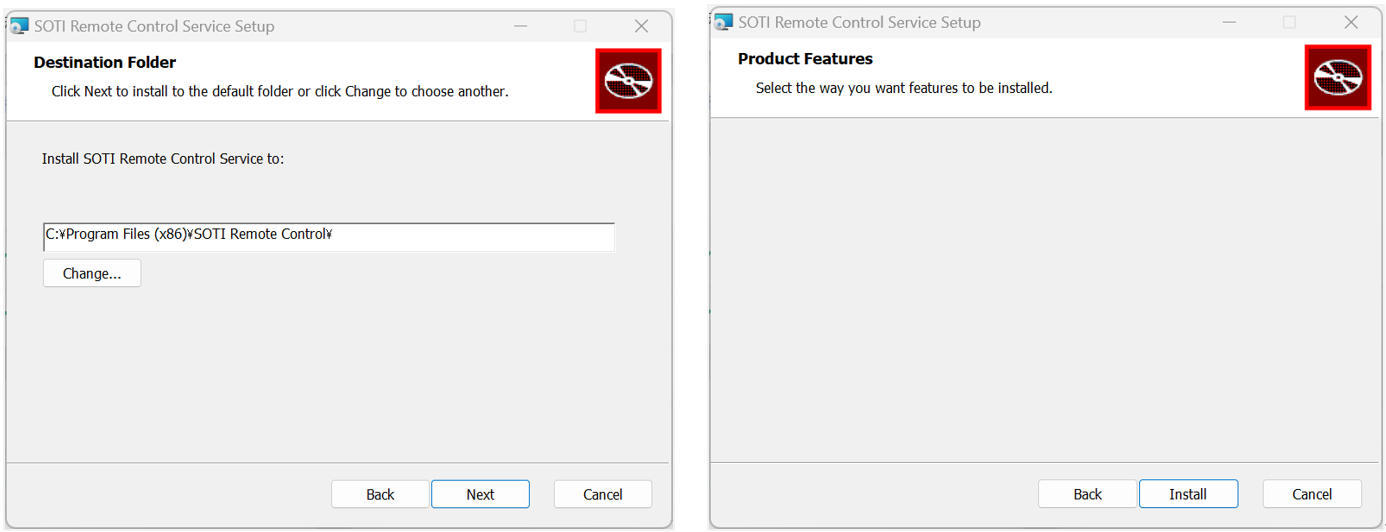Minimize the Destination Folder setup window
Image resolution: width=1386 pixels, height=532 pixels.
coord(520,26)
